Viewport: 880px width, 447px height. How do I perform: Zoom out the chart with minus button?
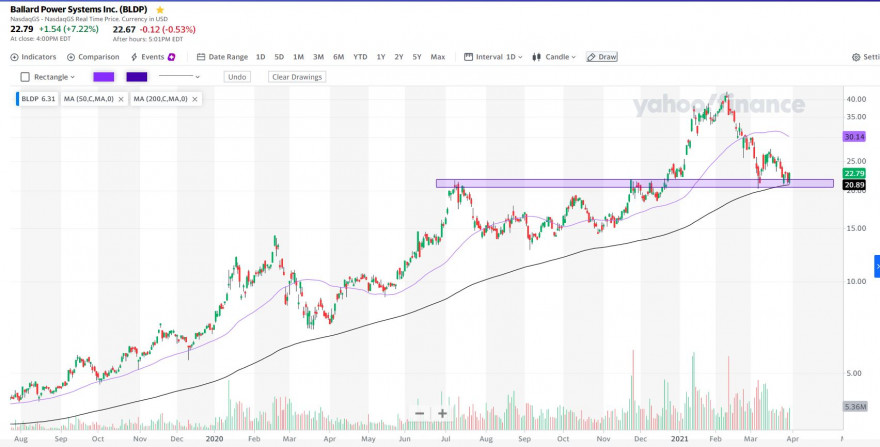point(420,413)
